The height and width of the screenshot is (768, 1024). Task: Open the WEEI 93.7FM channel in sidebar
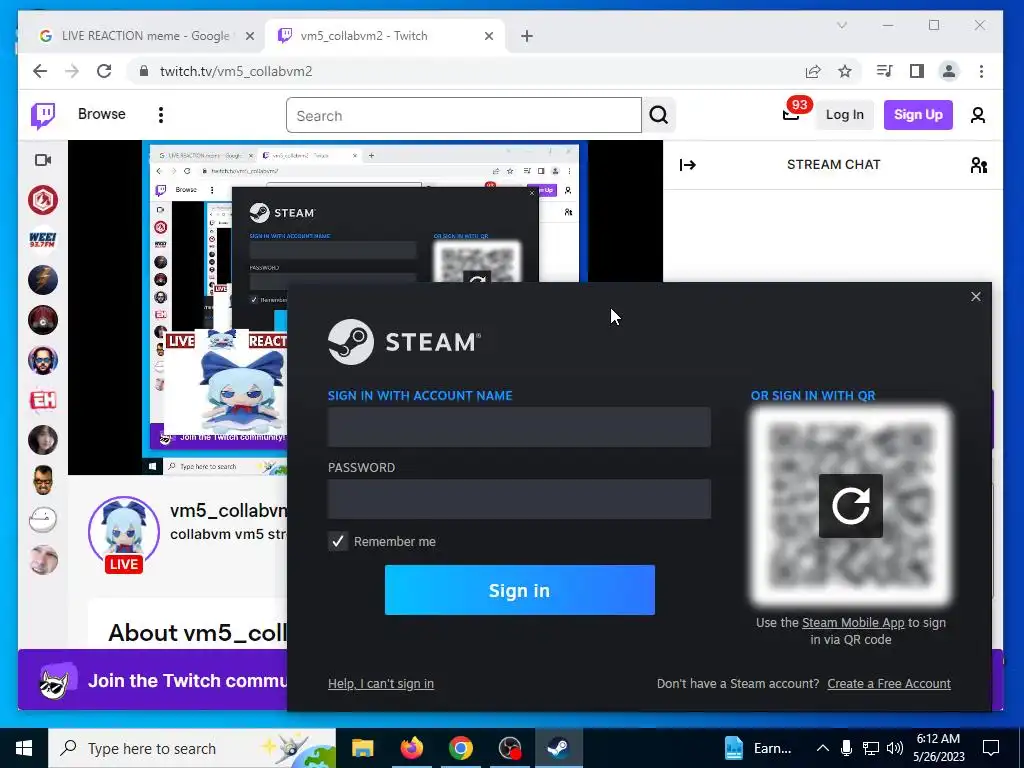tap(43, 240)
